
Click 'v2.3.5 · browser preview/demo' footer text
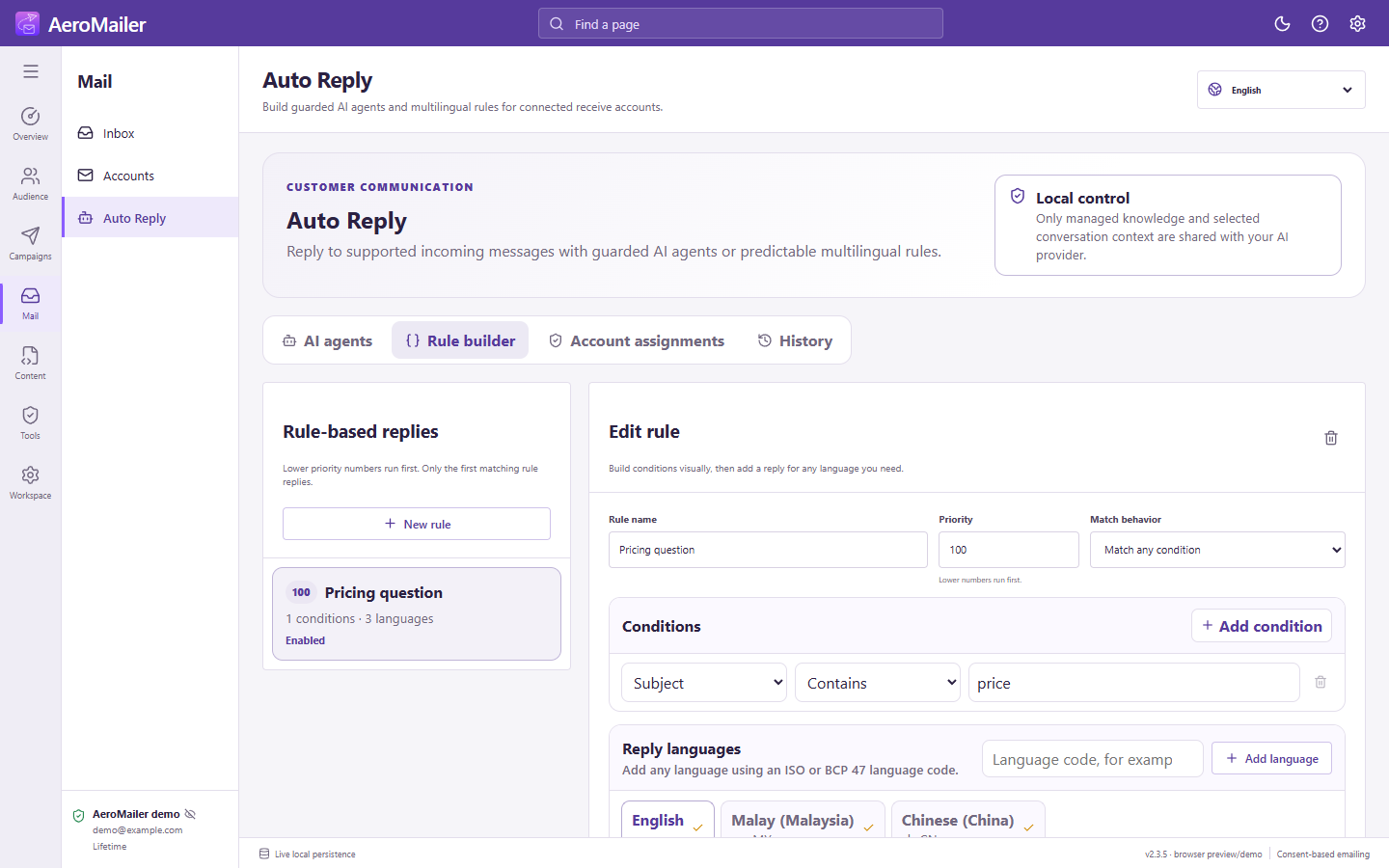[1203, 854]
